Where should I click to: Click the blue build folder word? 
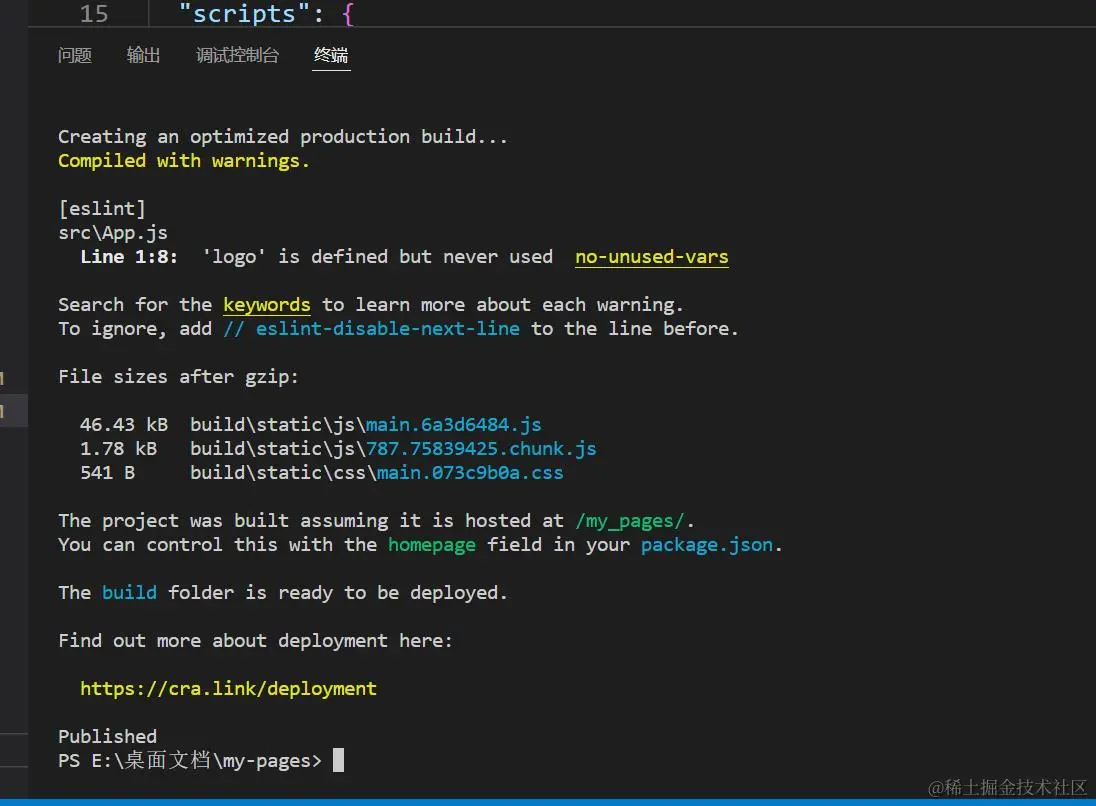point(129,593)
